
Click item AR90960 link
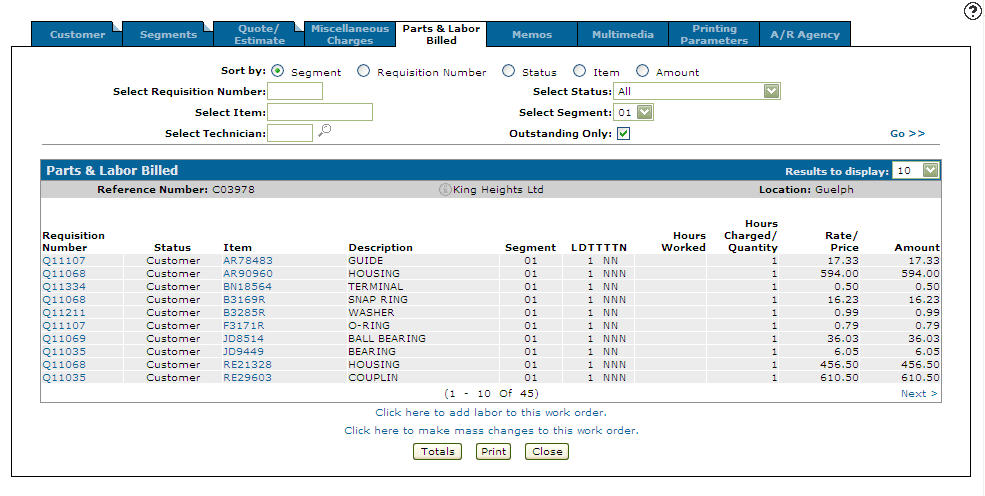click(x=247, y=273)
